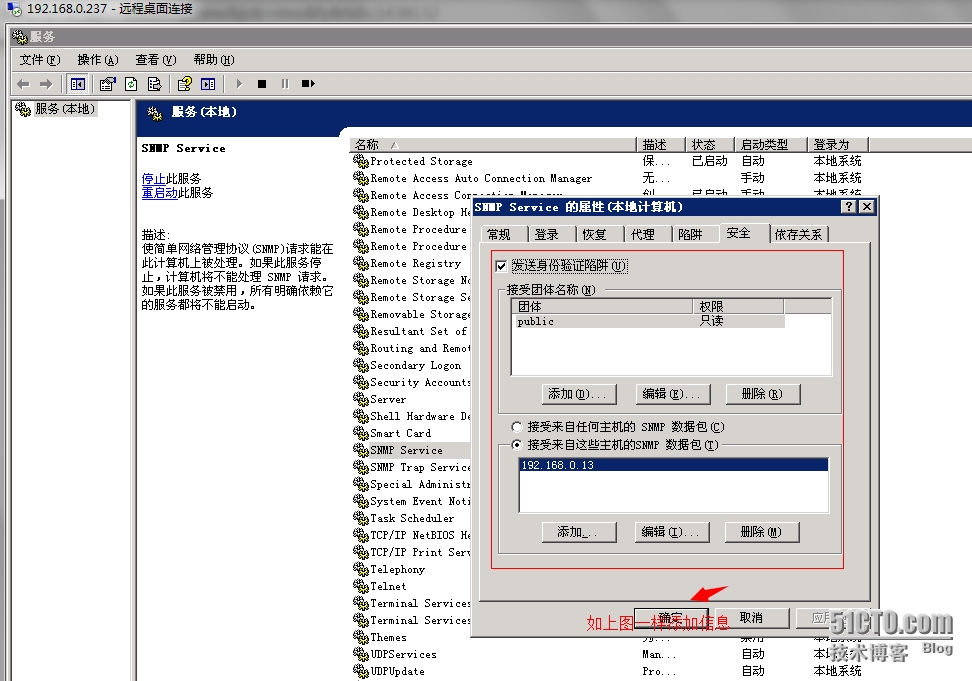Click the gear icon beside Task Scheduler
The width and height of the screenshot is (972, 681).
point(361,518)
